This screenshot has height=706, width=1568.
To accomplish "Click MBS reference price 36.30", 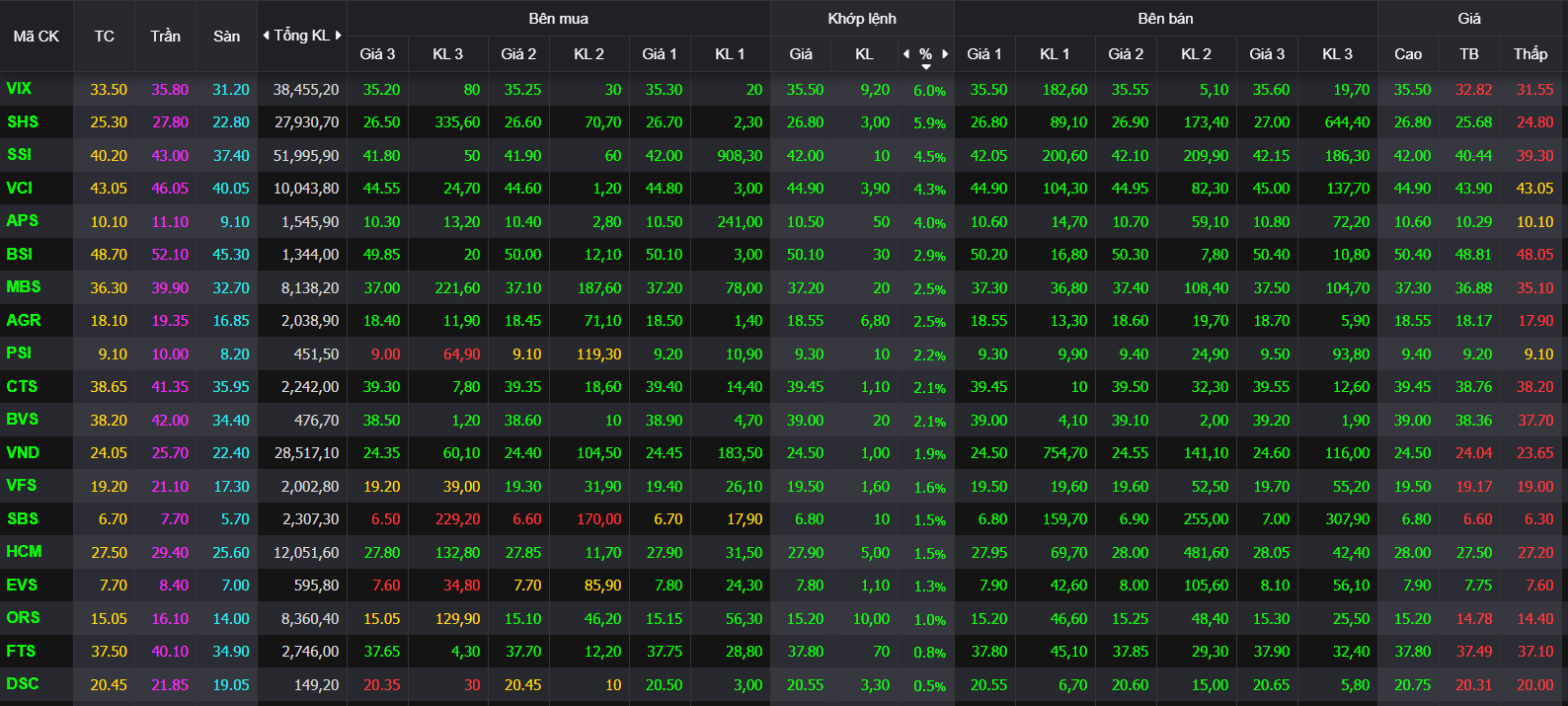I will click(x=109, y=288).
